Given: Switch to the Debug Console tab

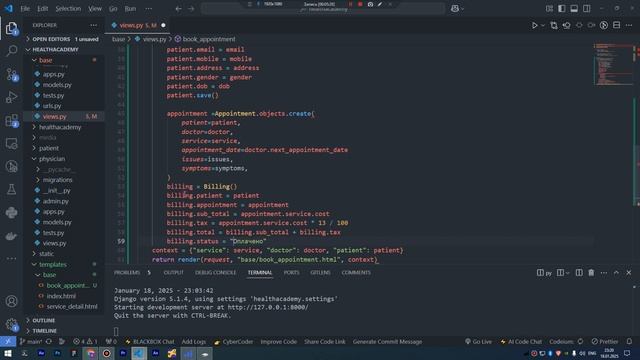Looking at the screenshot, I should pos(216,273).
